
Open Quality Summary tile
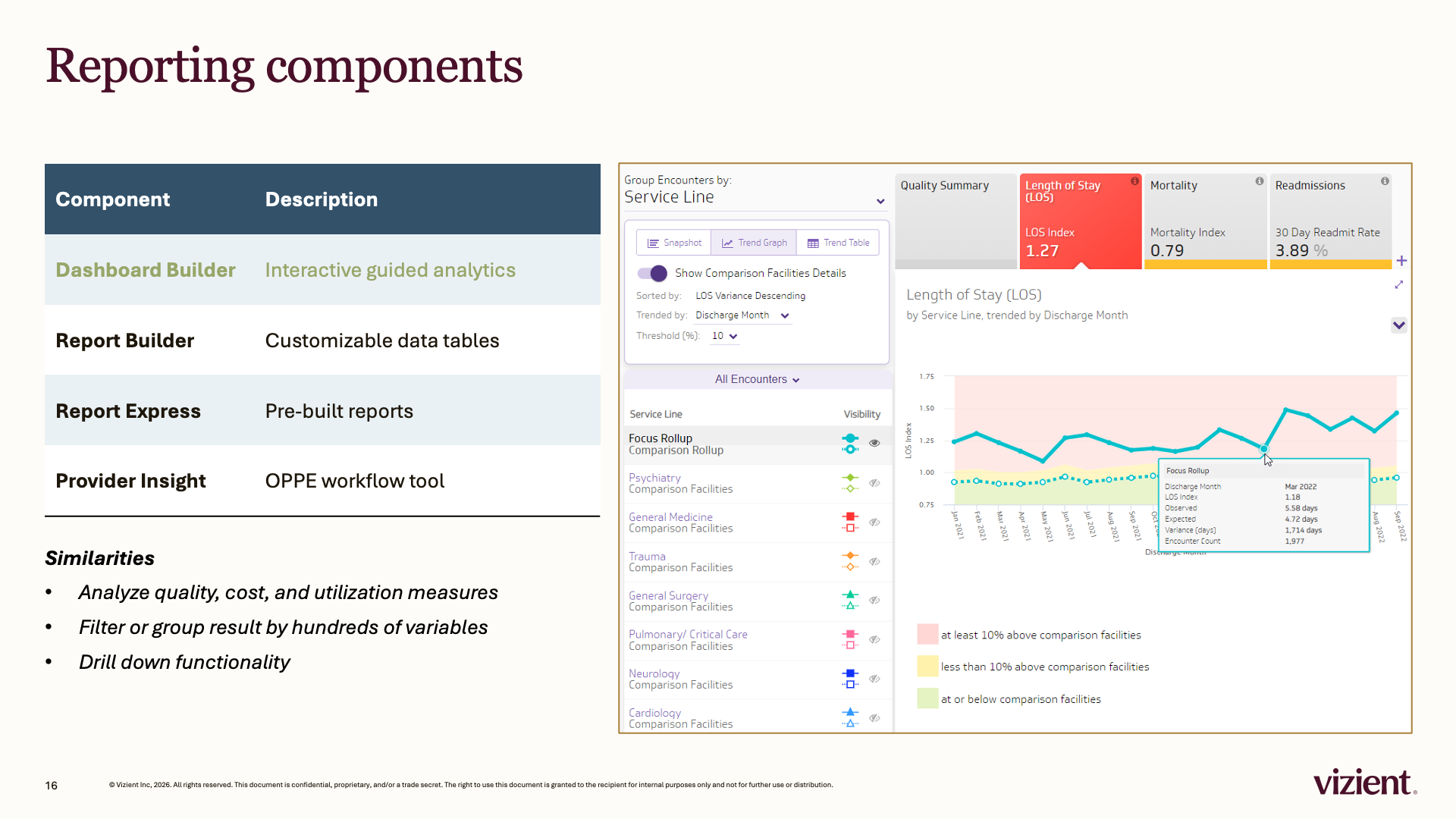coord(955,221)
